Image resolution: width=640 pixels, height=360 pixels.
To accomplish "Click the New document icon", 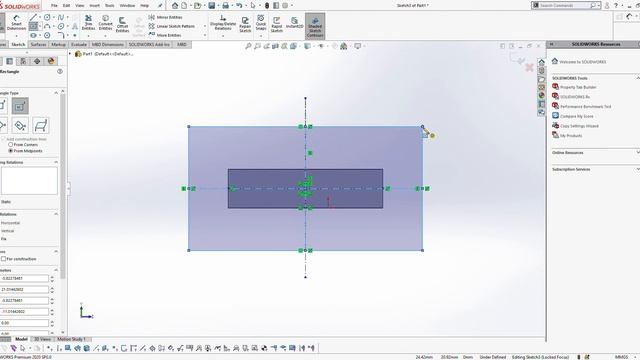I will pos(184,5).
